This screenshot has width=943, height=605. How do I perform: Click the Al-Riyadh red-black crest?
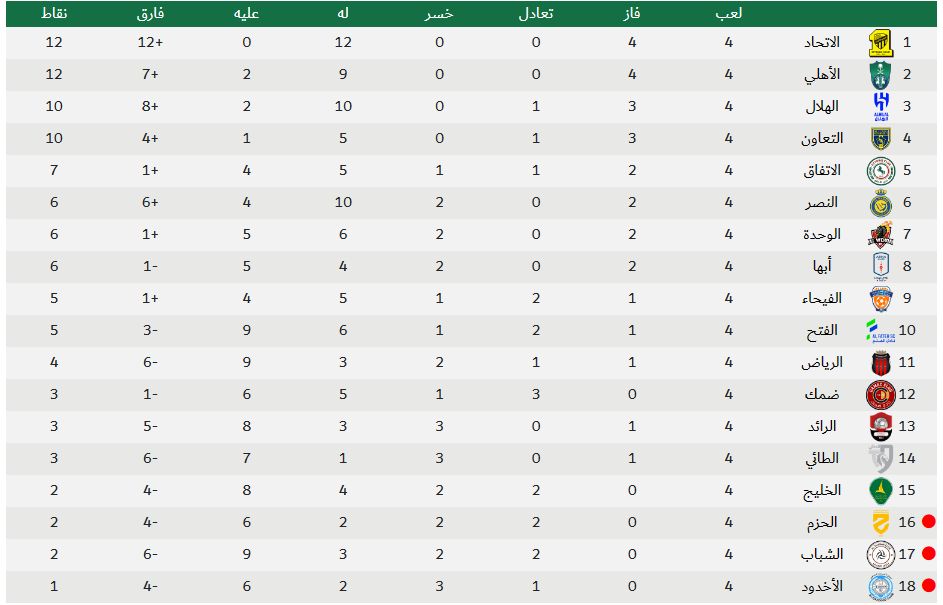pos(881,363)
